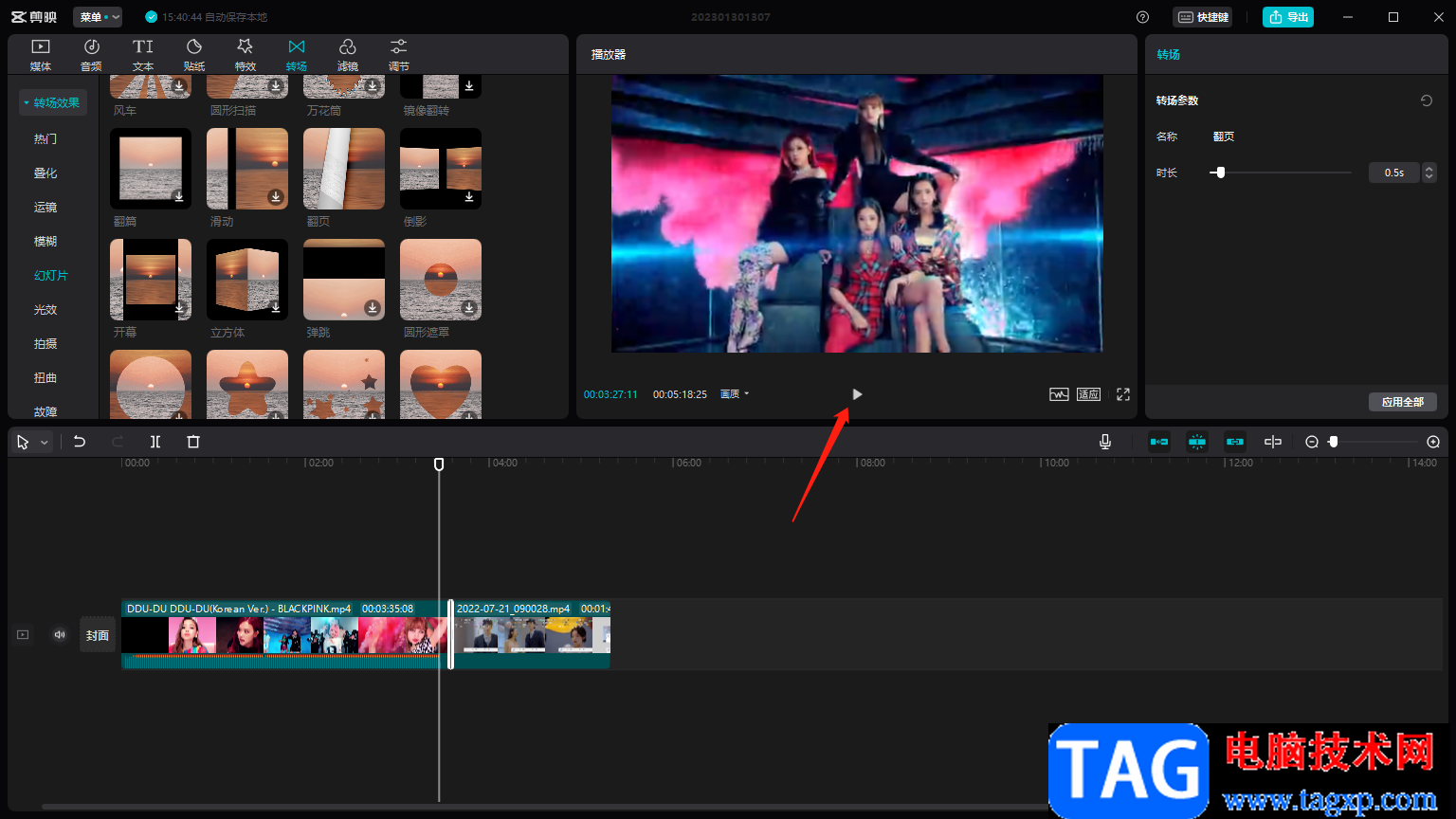Open the 画质 quality dropdown
Viewport: 1456px width, 819px height.
(x=735, y=394)
